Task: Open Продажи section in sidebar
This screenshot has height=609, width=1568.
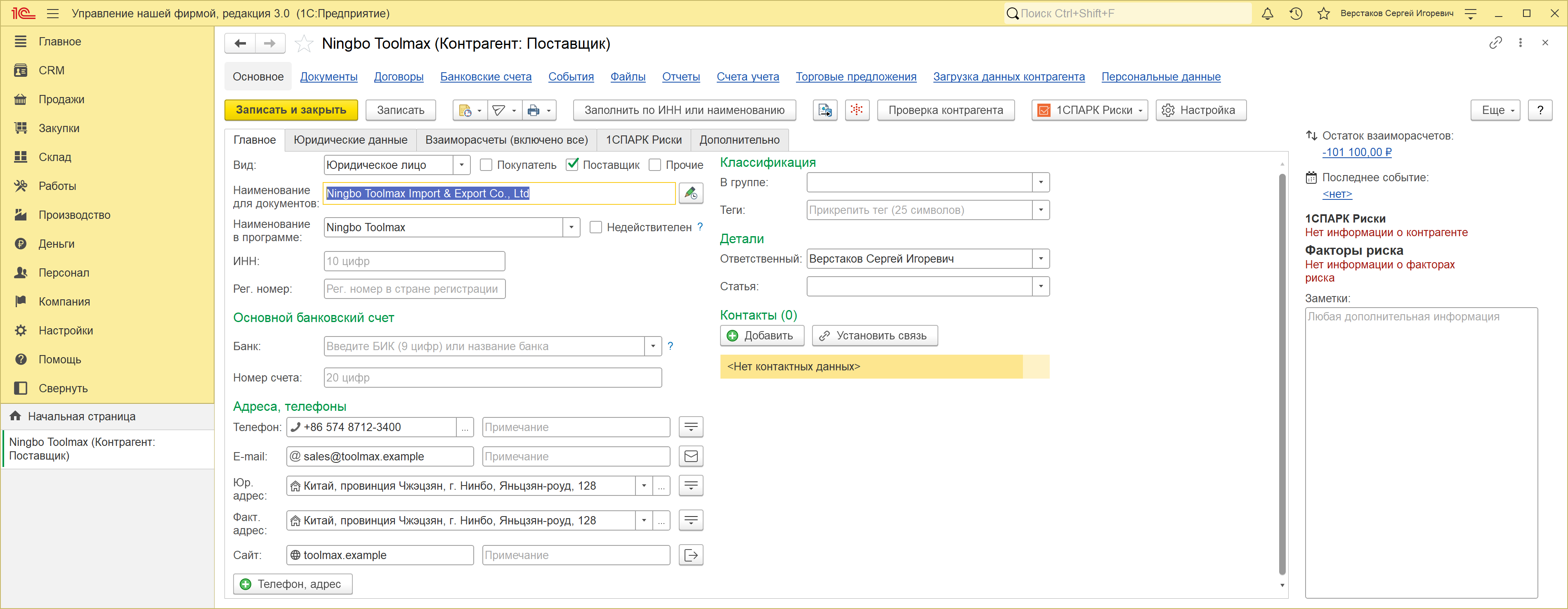Action: point(107,99)
